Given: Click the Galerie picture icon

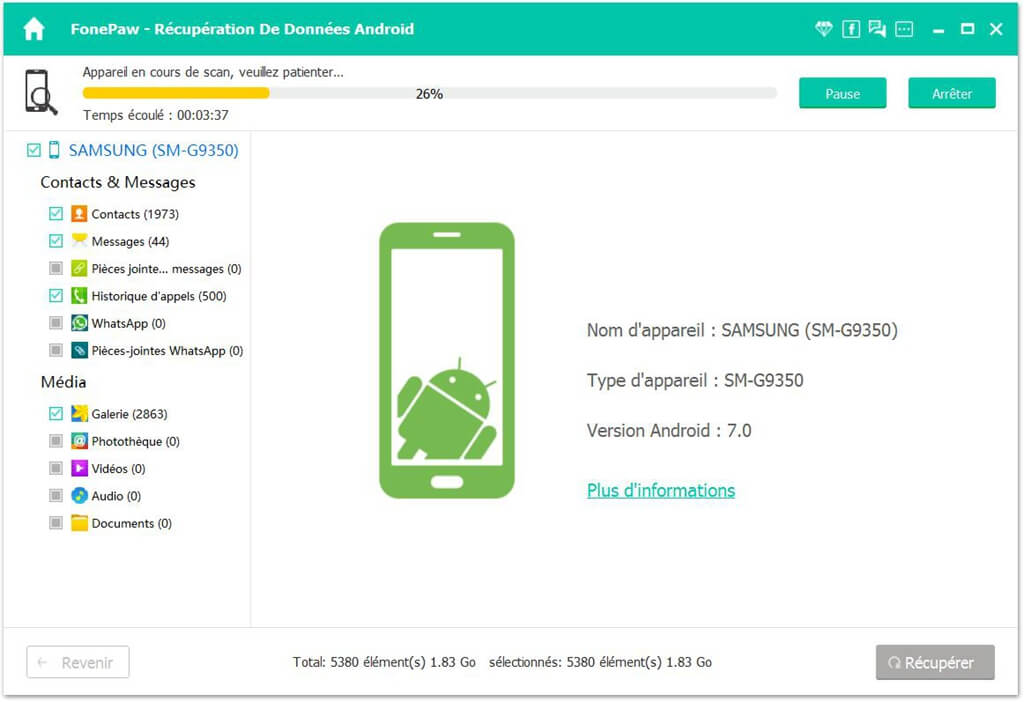Looking at the screenshot, I should (x=79, y=413).
